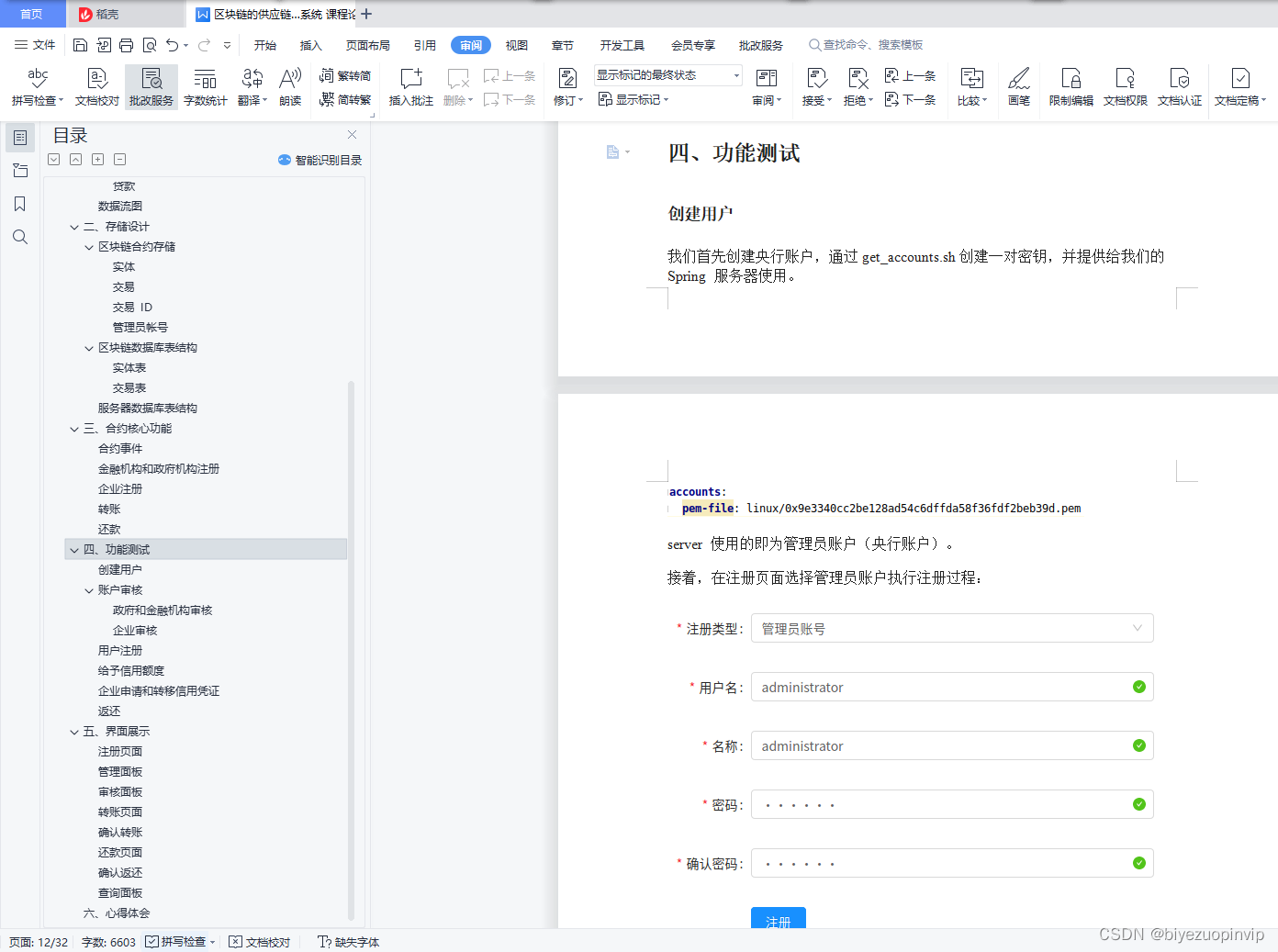Switch to the 插入 ribbon tab

[311, 45]
